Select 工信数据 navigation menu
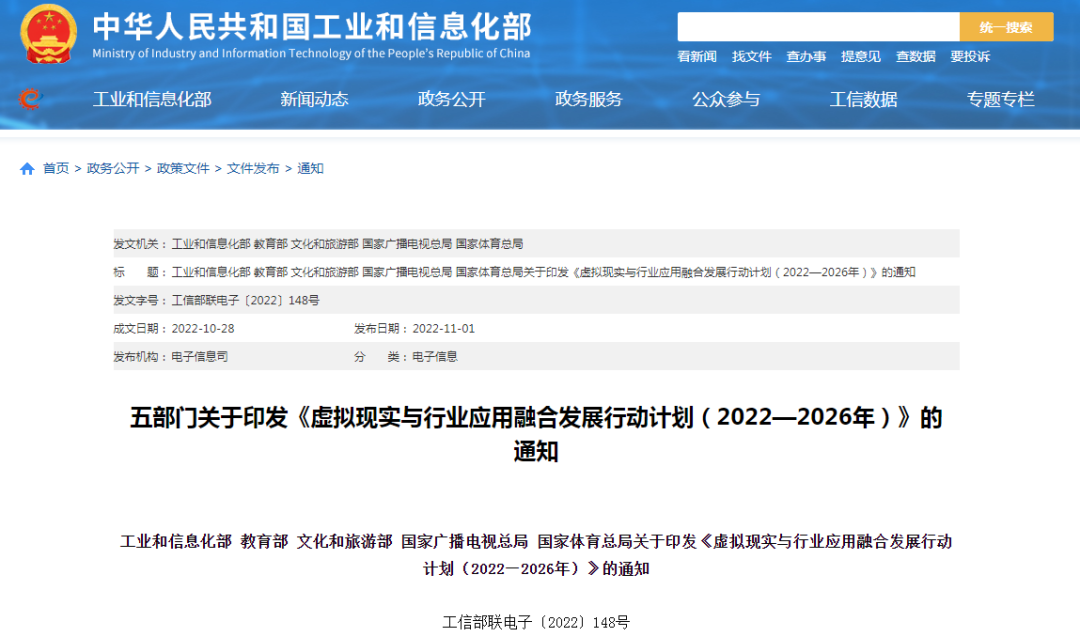The height and width of the screenshot is (637, 1080). pos(863,99)
